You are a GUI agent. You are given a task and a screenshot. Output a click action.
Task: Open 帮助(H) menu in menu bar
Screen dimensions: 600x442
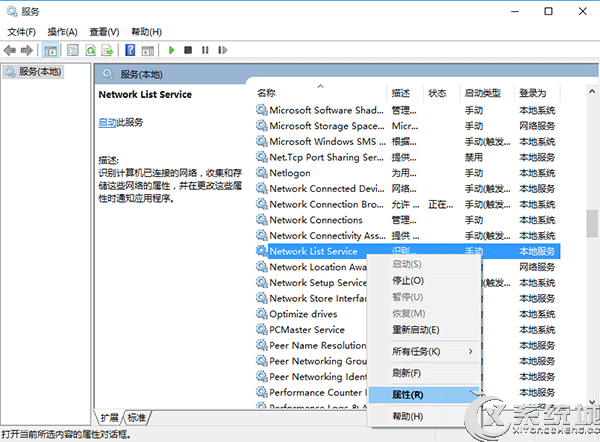(147, 32)
